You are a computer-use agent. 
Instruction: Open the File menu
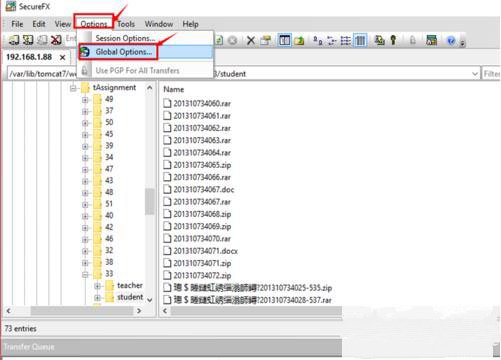click(17, 24)
